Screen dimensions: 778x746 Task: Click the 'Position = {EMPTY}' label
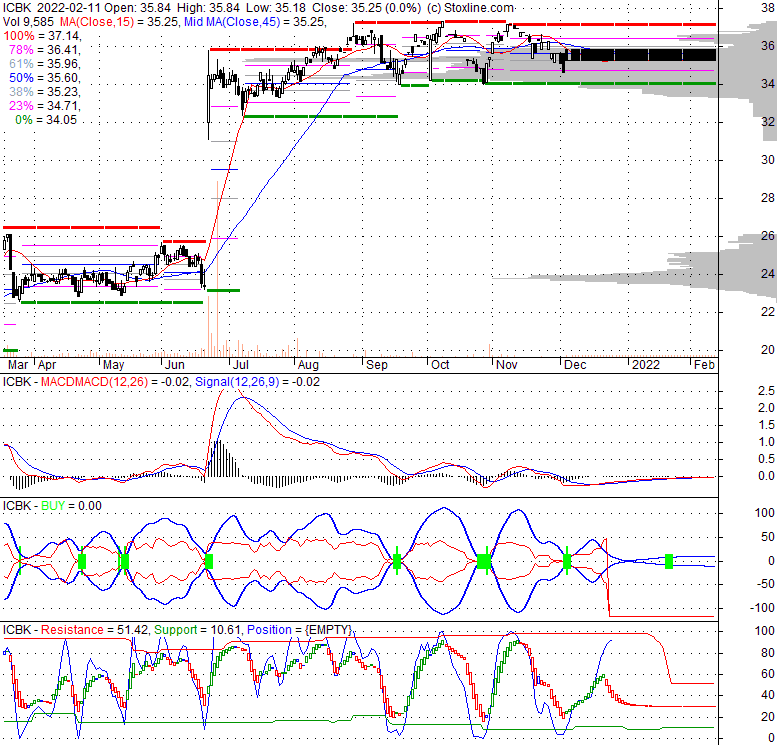(300, 629)
